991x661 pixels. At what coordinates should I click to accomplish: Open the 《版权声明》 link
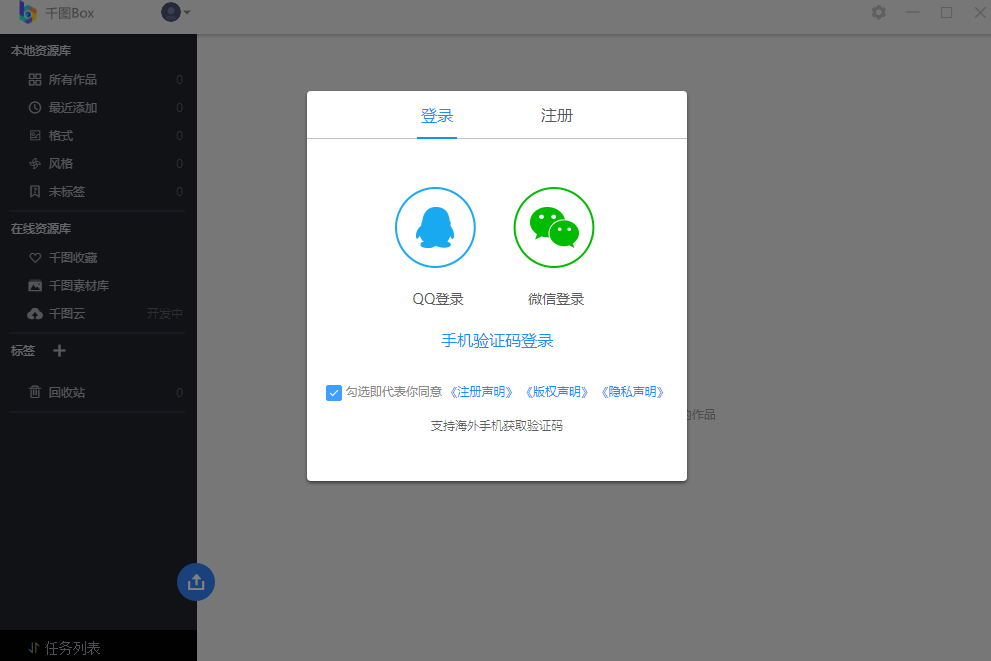pos(557,392)
